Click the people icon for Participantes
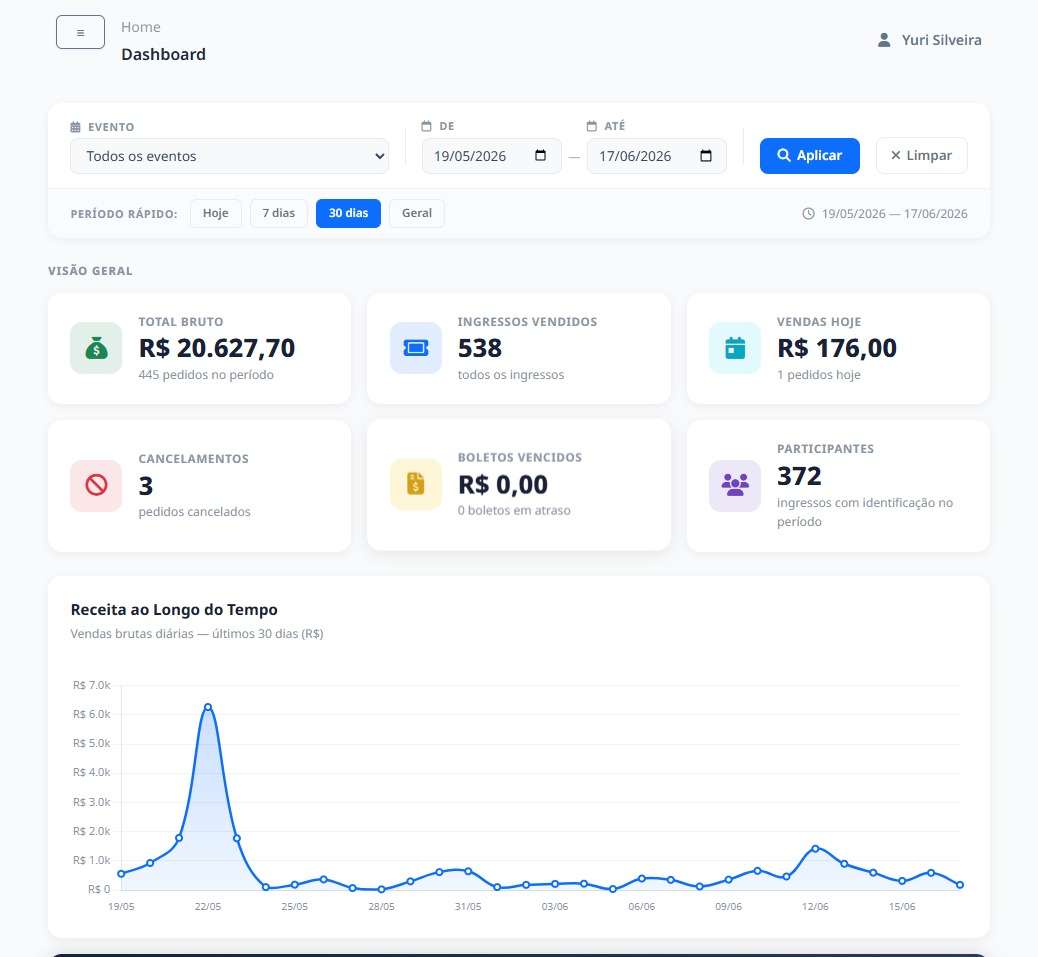The image size is (1038, 957). (735, 486)
